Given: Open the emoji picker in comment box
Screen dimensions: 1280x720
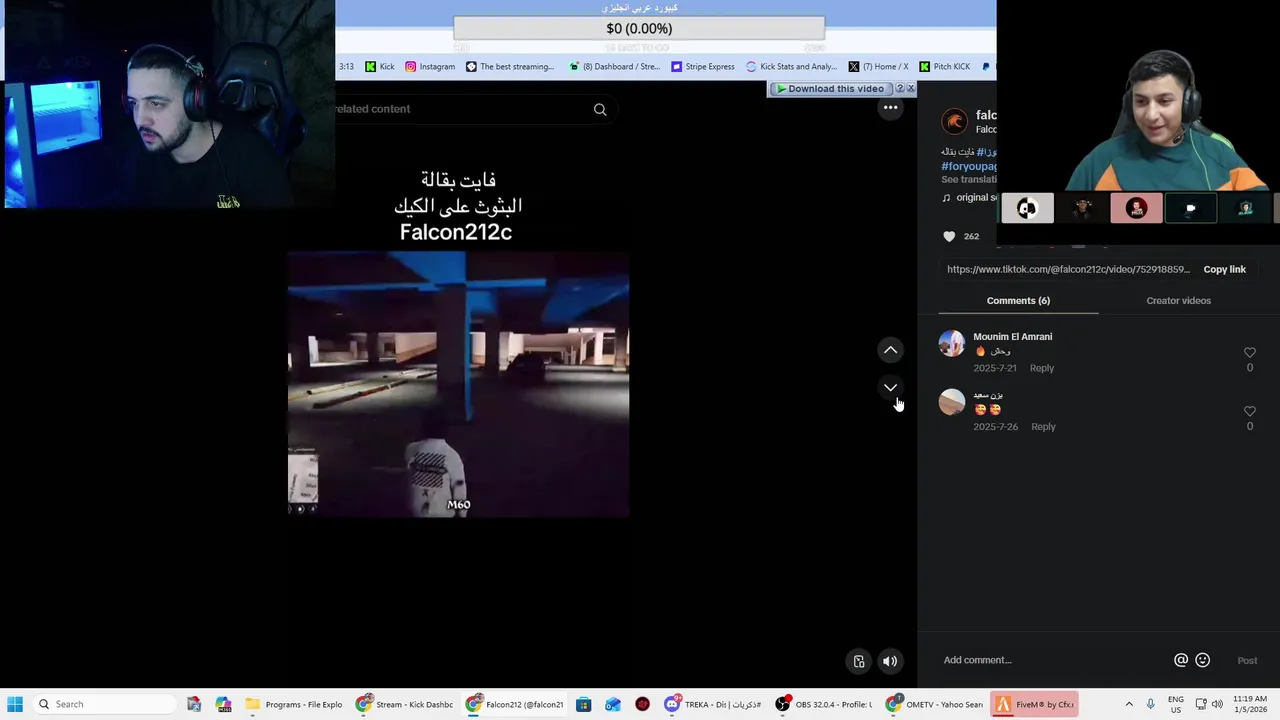Looking at the screenshot, I should tap(1203, 660).
